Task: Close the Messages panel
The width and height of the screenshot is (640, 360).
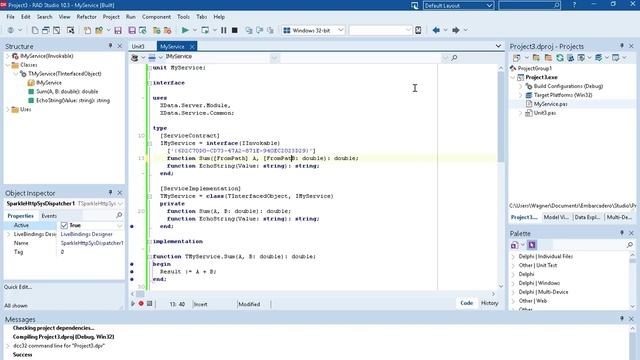Action: [631, 318]
